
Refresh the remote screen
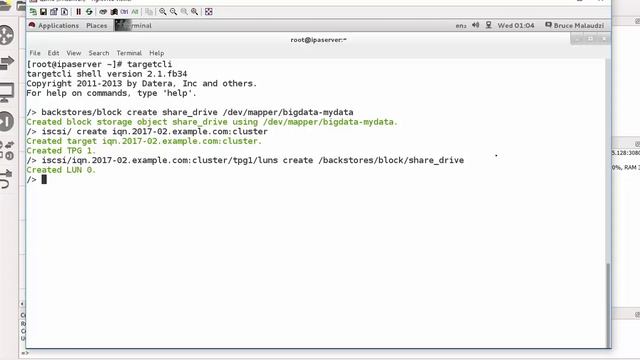click(89, 12)
